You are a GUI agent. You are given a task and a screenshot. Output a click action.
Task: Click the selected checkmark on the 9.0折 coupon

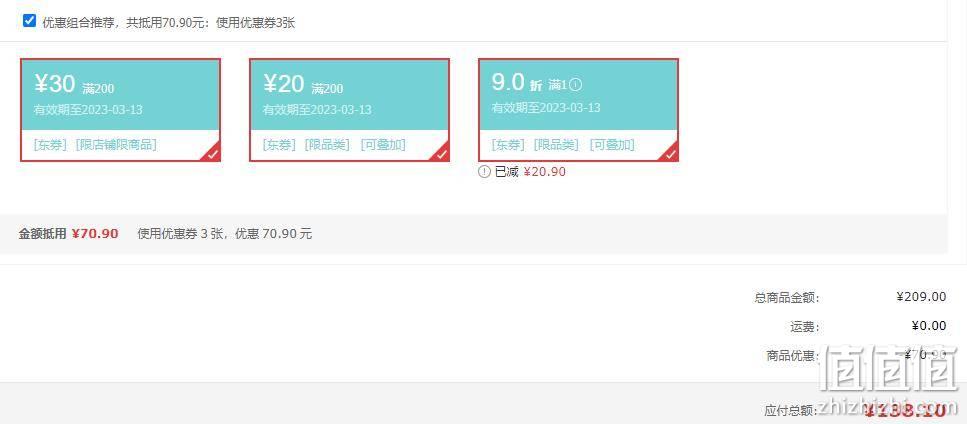[x=670, y=153]
